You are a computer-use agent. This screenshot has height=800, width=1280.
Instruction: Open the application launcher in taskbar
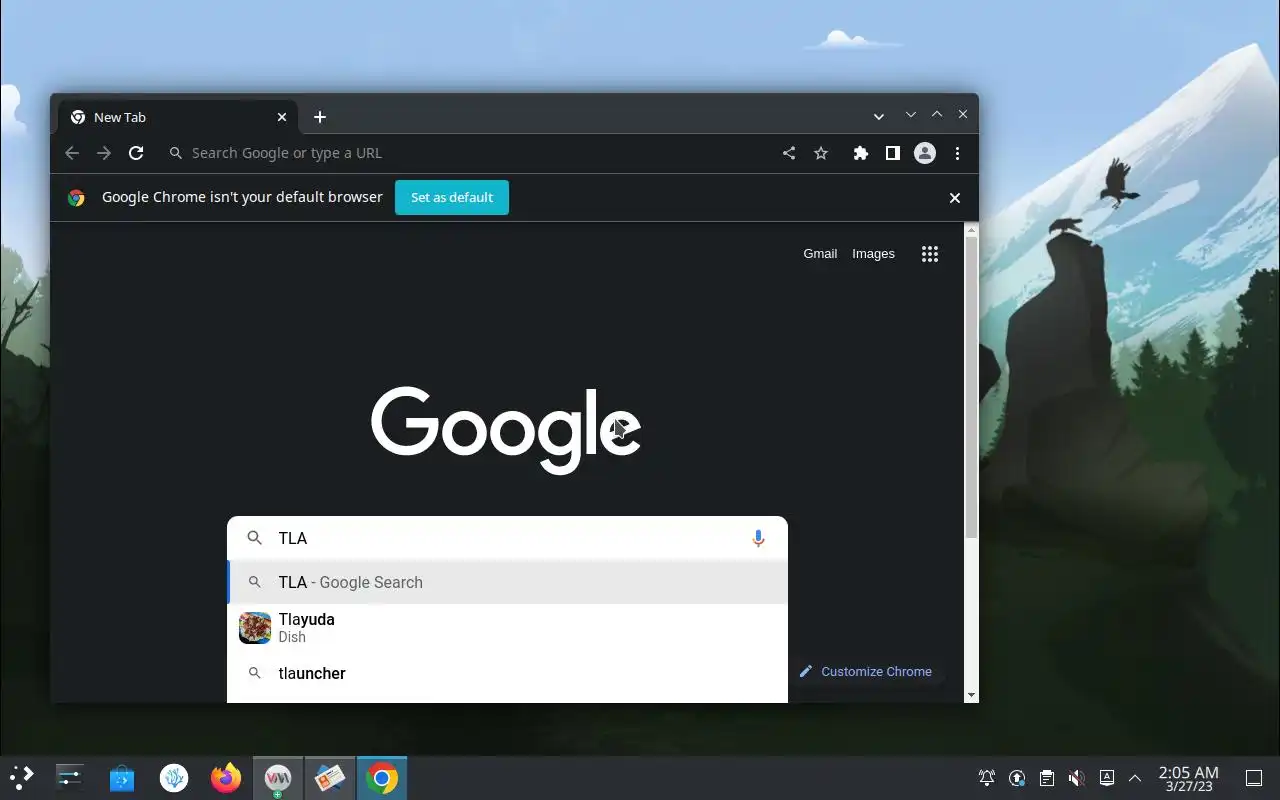tap(22, 778)
